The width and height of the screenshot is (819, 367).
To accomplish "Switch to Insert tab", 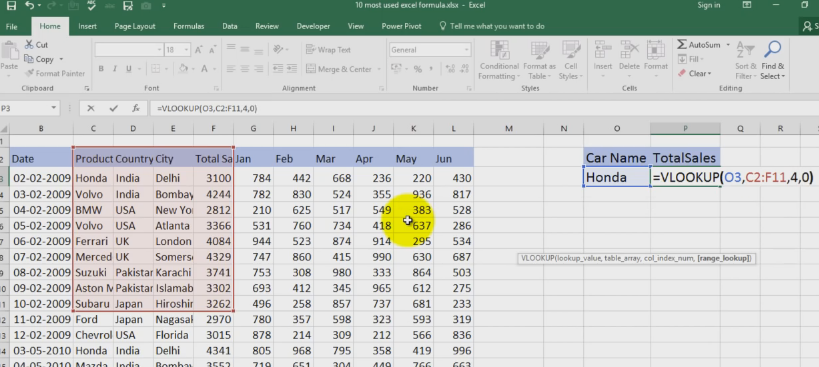I will 87,26.
